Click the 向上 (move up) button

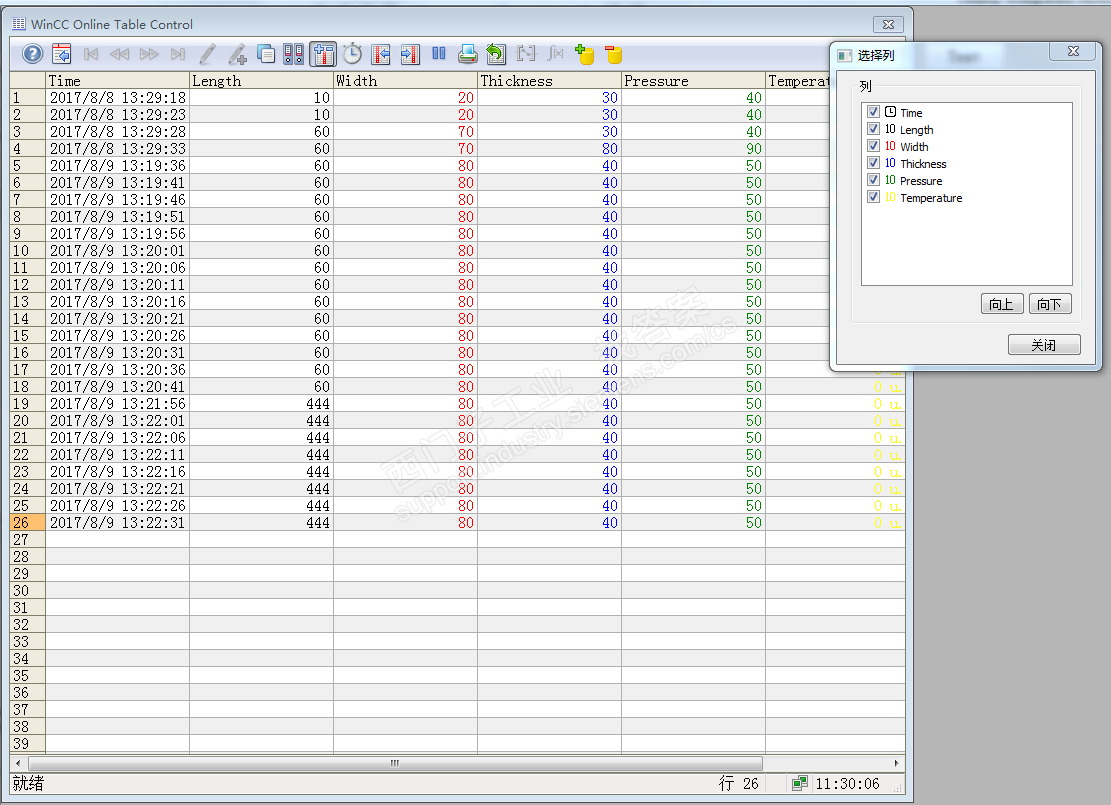pos(1002,304)
